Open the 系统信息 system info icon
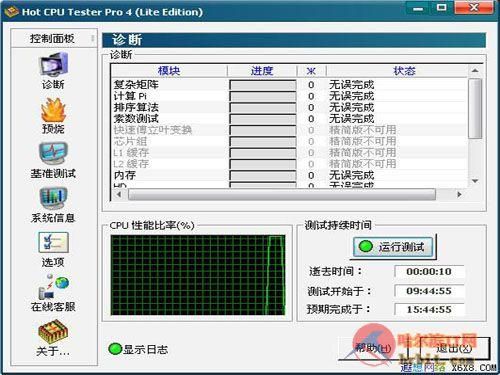This screenshot has width=500, height=375. (x=53, y=198)
